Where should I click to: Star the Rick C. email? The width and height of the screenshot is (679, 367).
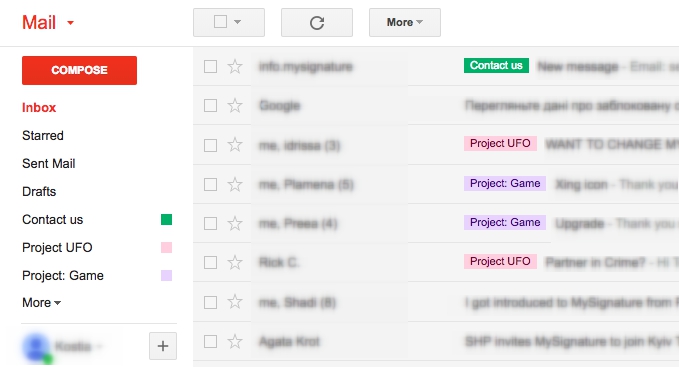tap(235, 262)
